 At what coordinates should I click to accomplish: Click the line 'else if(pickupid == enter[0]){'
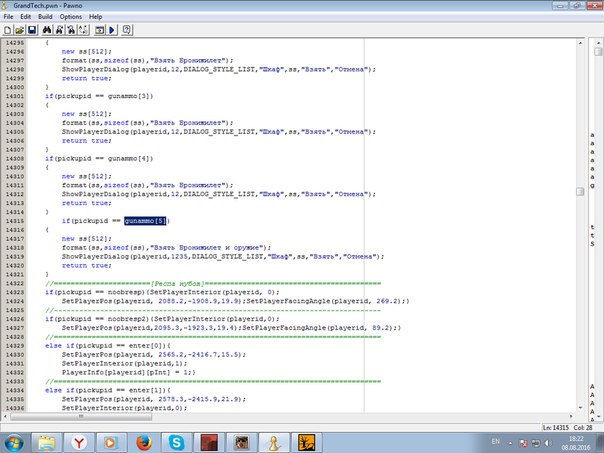click(108, 346)
